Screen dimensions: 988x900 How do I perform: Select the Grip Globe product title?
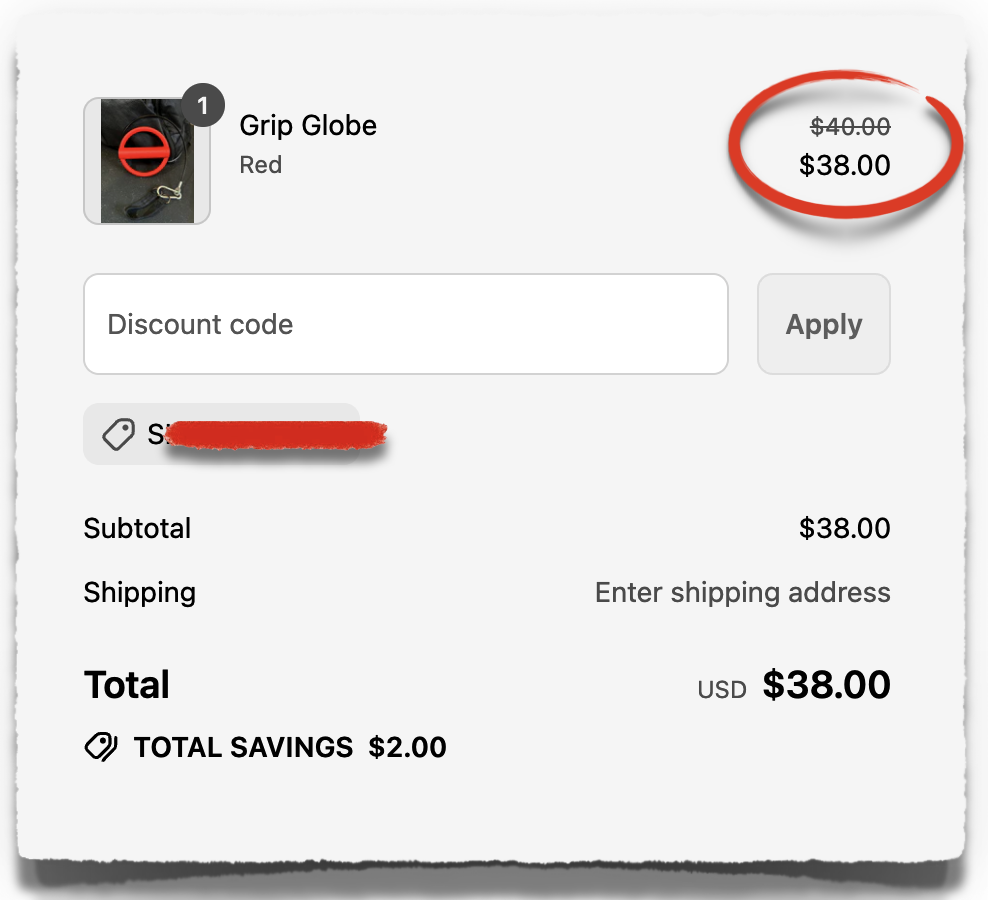pyautogui.click(x=308, y=125)
